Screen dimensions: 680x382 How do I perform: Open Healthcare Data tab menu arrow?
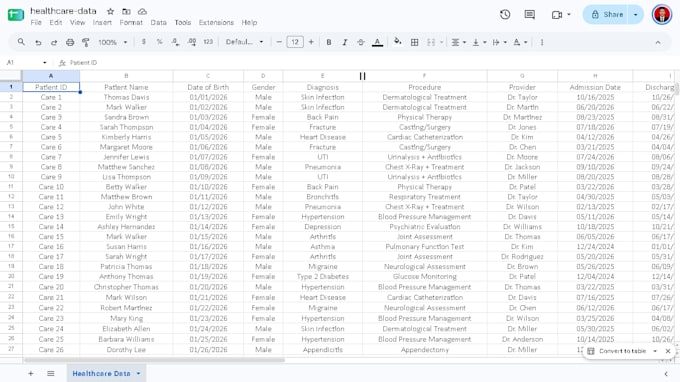click(138, 373)
